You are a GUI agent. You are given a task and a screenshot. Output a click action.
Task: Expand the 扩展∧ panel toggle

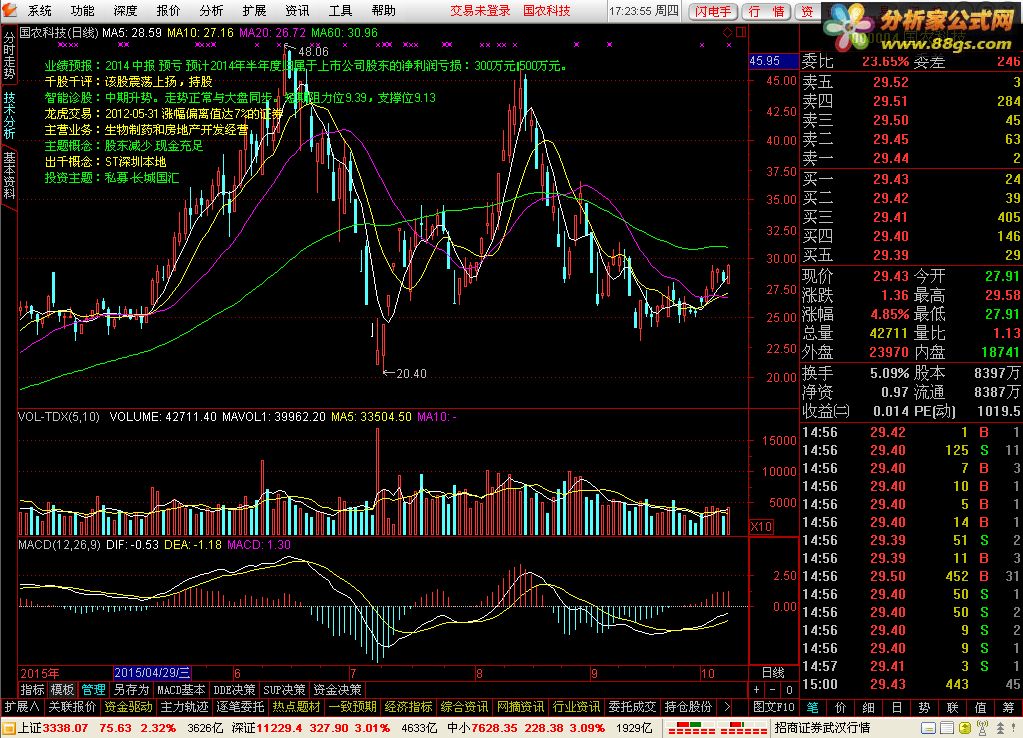coord(22,707)
